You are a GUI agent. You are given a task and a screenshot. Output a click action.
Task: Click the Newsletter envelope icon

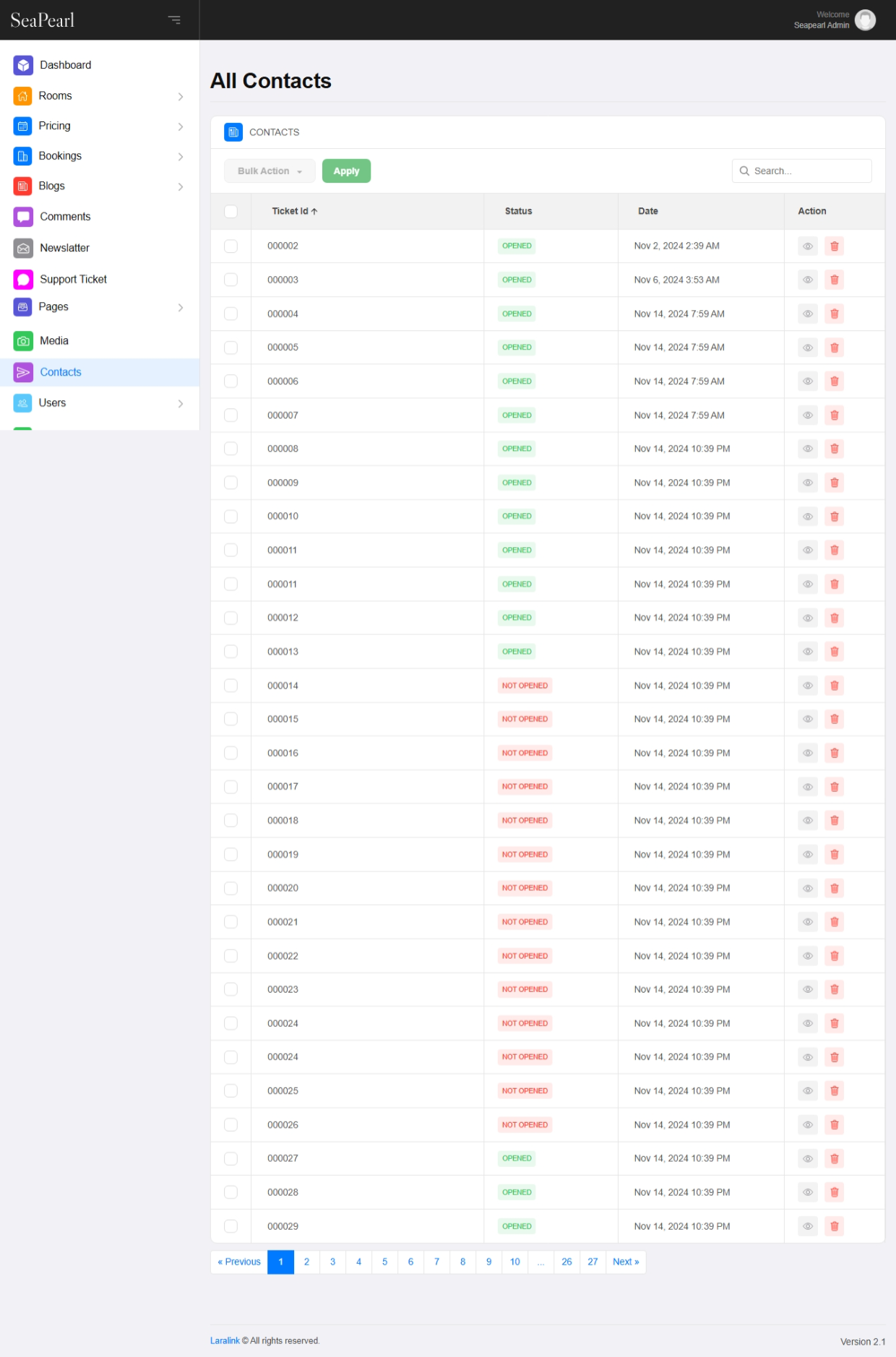pos(23,249)
